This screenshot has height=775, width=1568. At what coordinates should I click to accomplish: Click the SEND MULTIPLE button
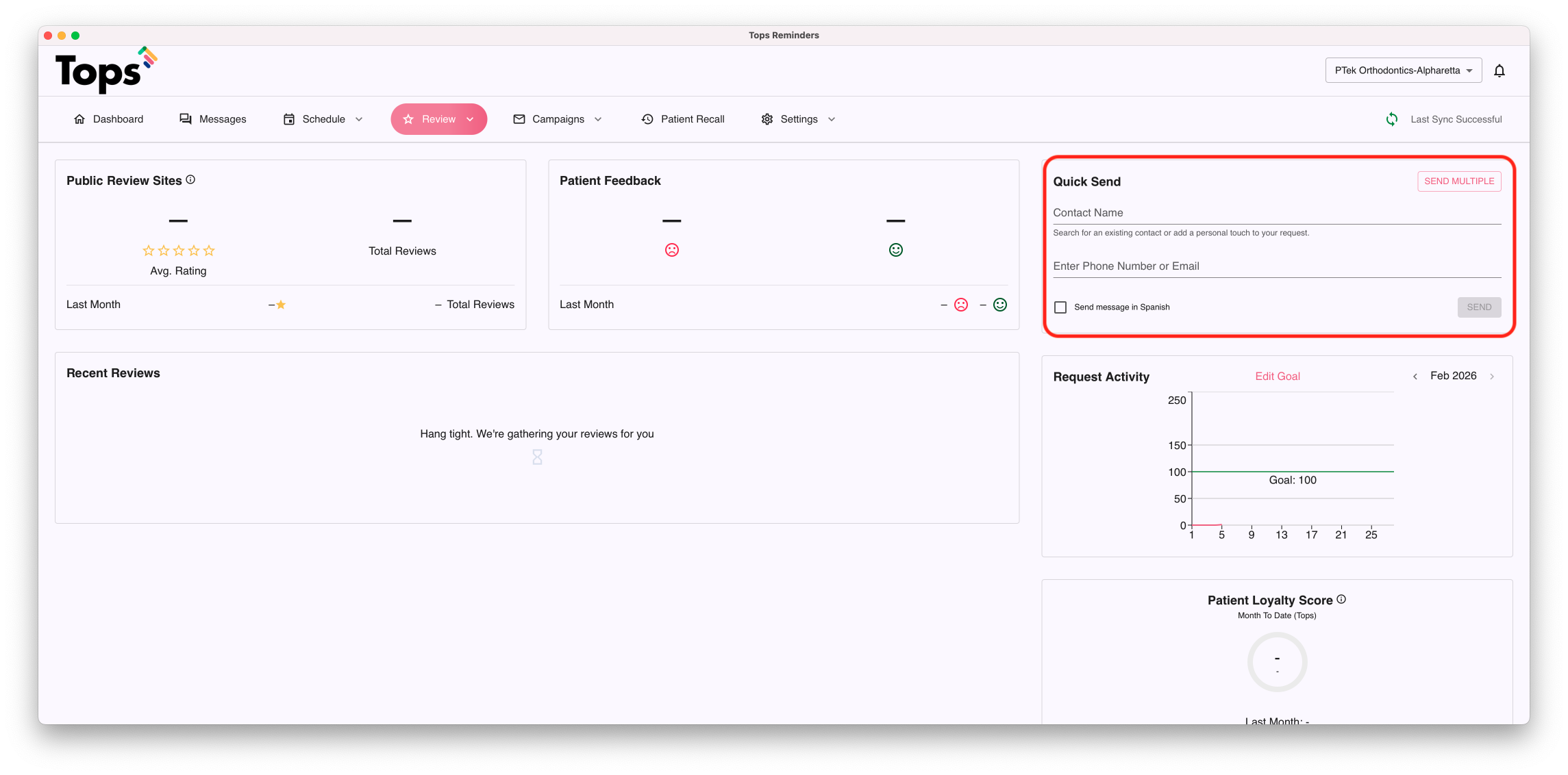(x=1458, y=181)
